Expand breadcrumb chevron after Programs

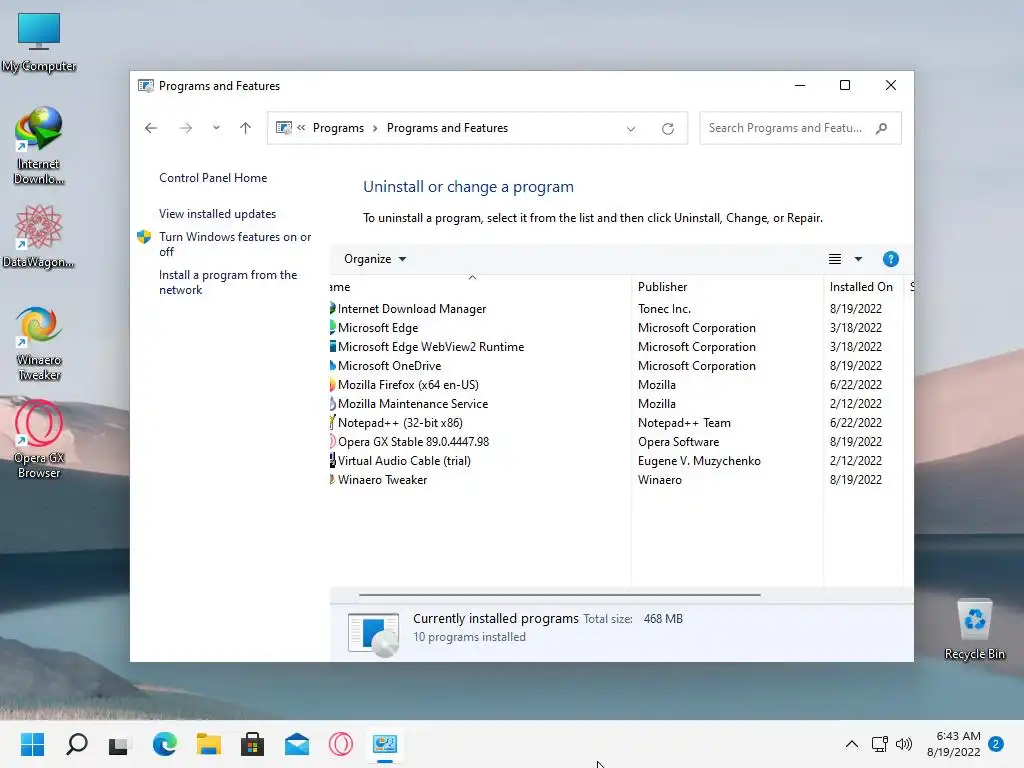tap(375, 128)
